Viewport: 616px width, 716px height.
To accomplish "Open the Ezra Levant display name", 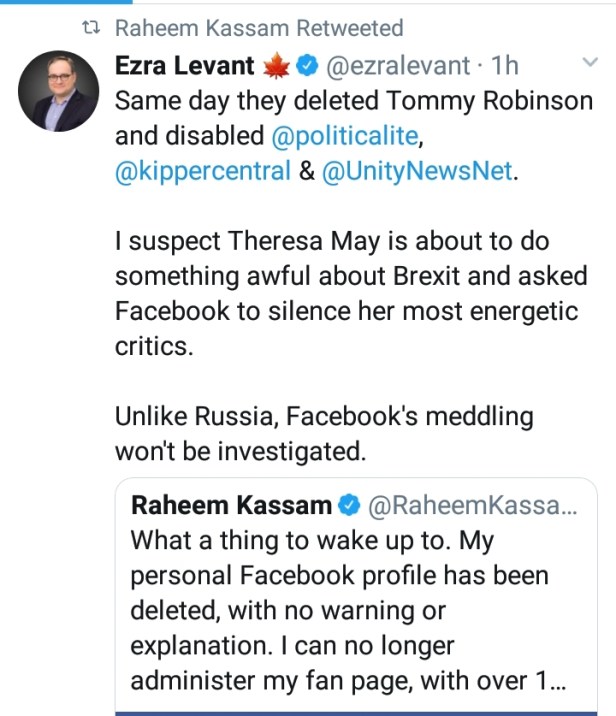I will pos(186,67).
